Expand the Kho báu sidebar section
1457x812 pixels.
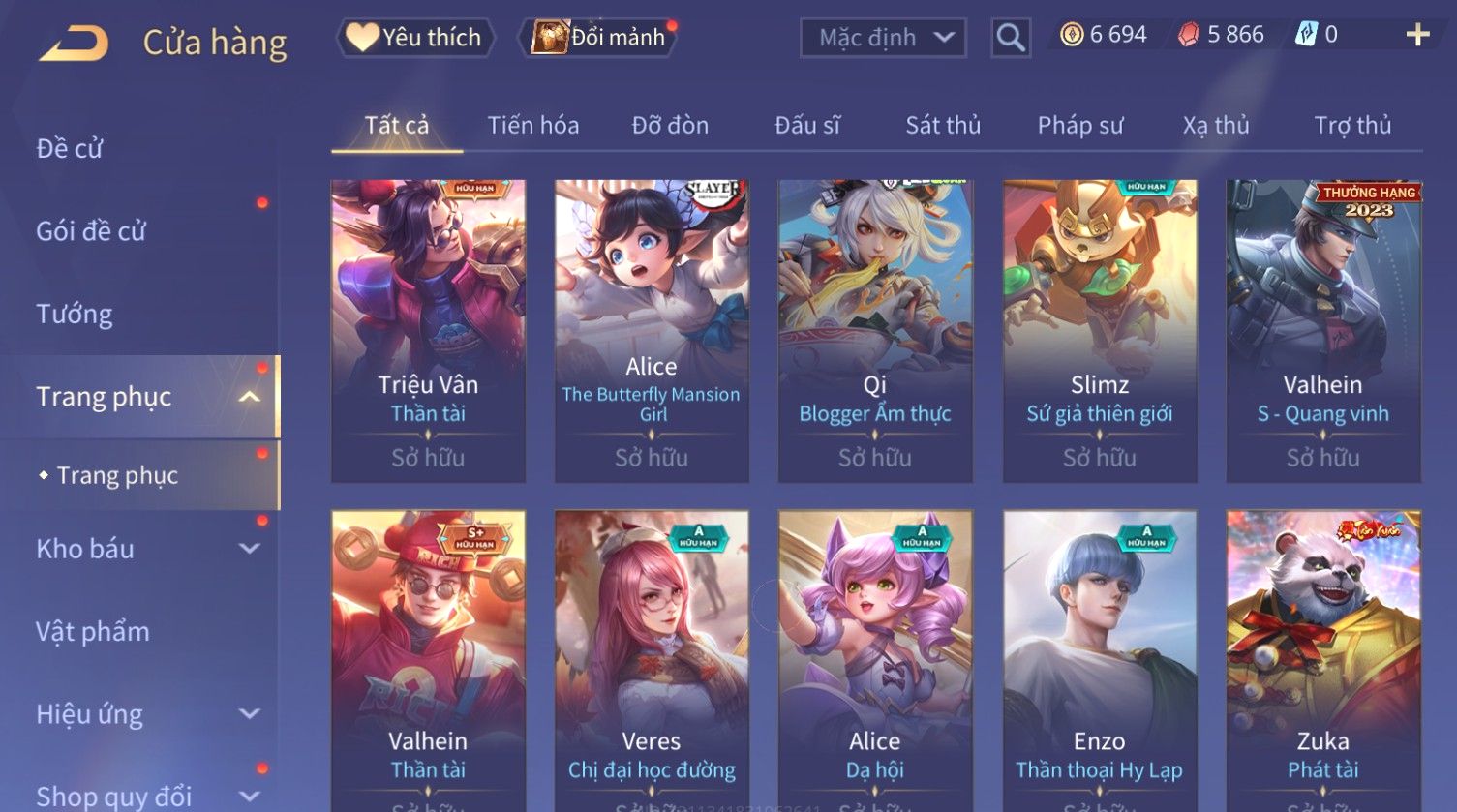(250, 549)
